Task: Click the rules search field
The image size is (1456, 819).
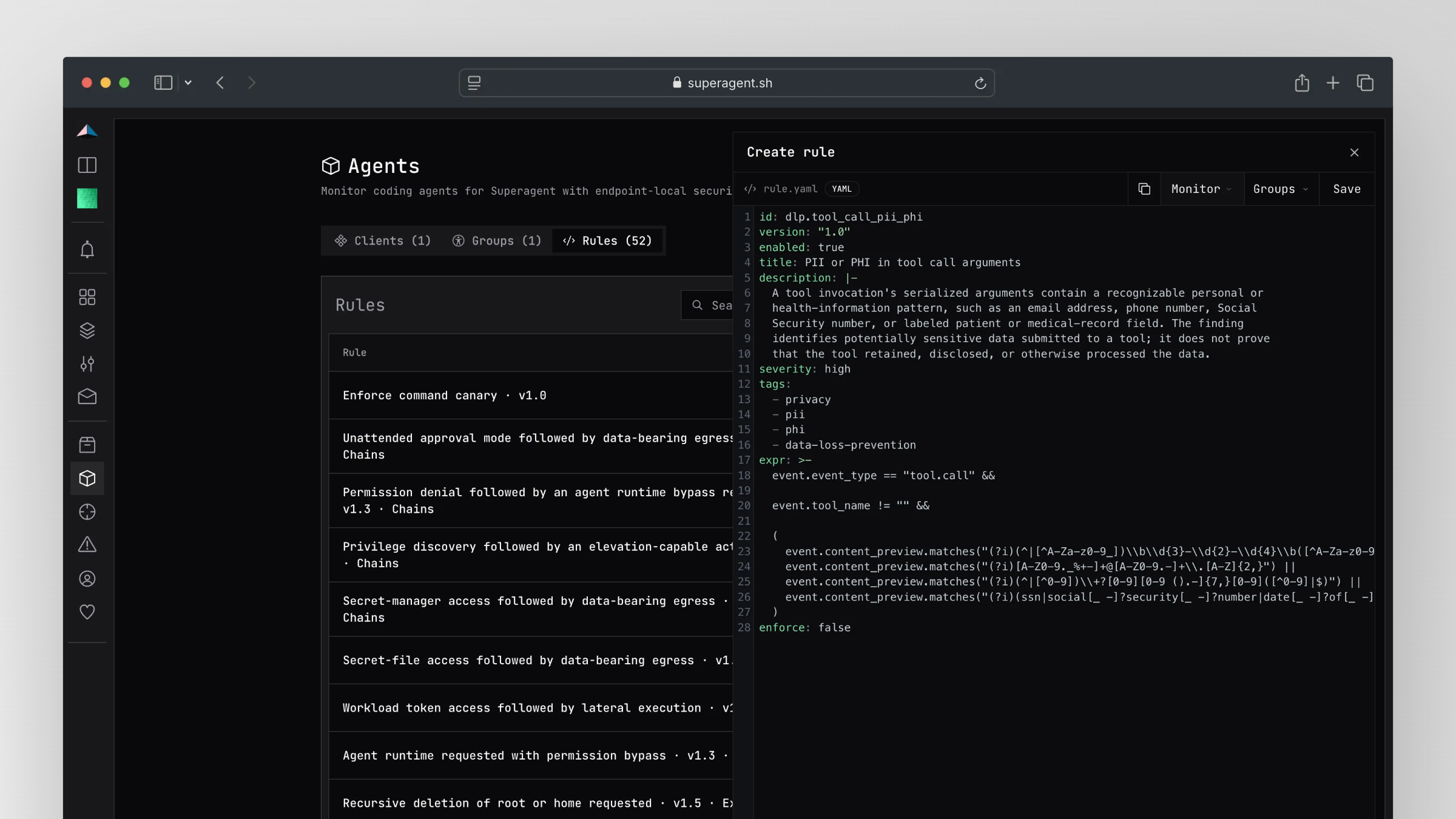Action: click(707, 305)
